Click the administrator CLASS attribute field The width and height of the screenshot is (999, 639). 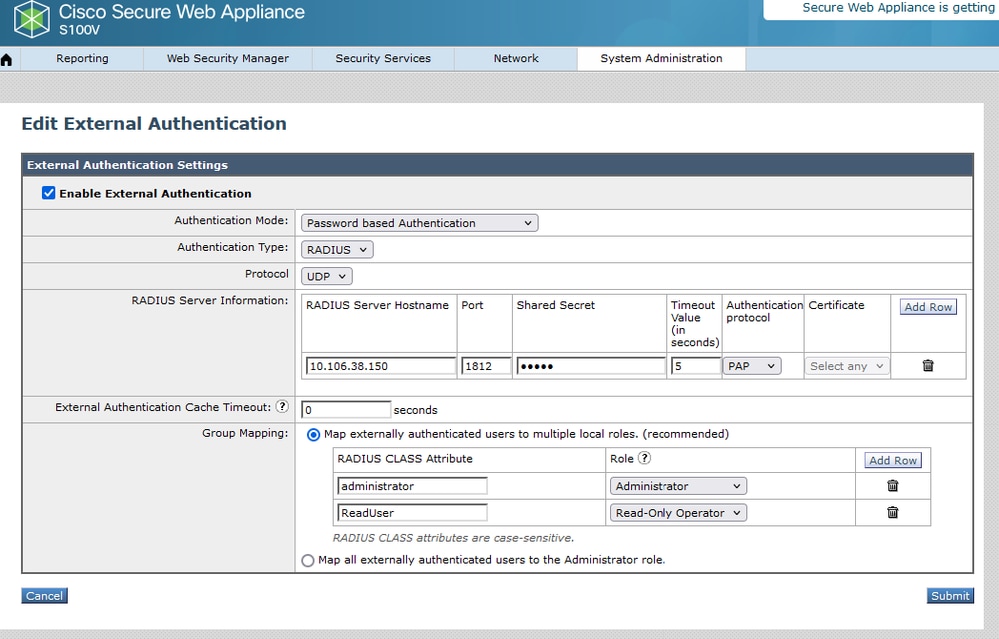[x=412, y=486]
